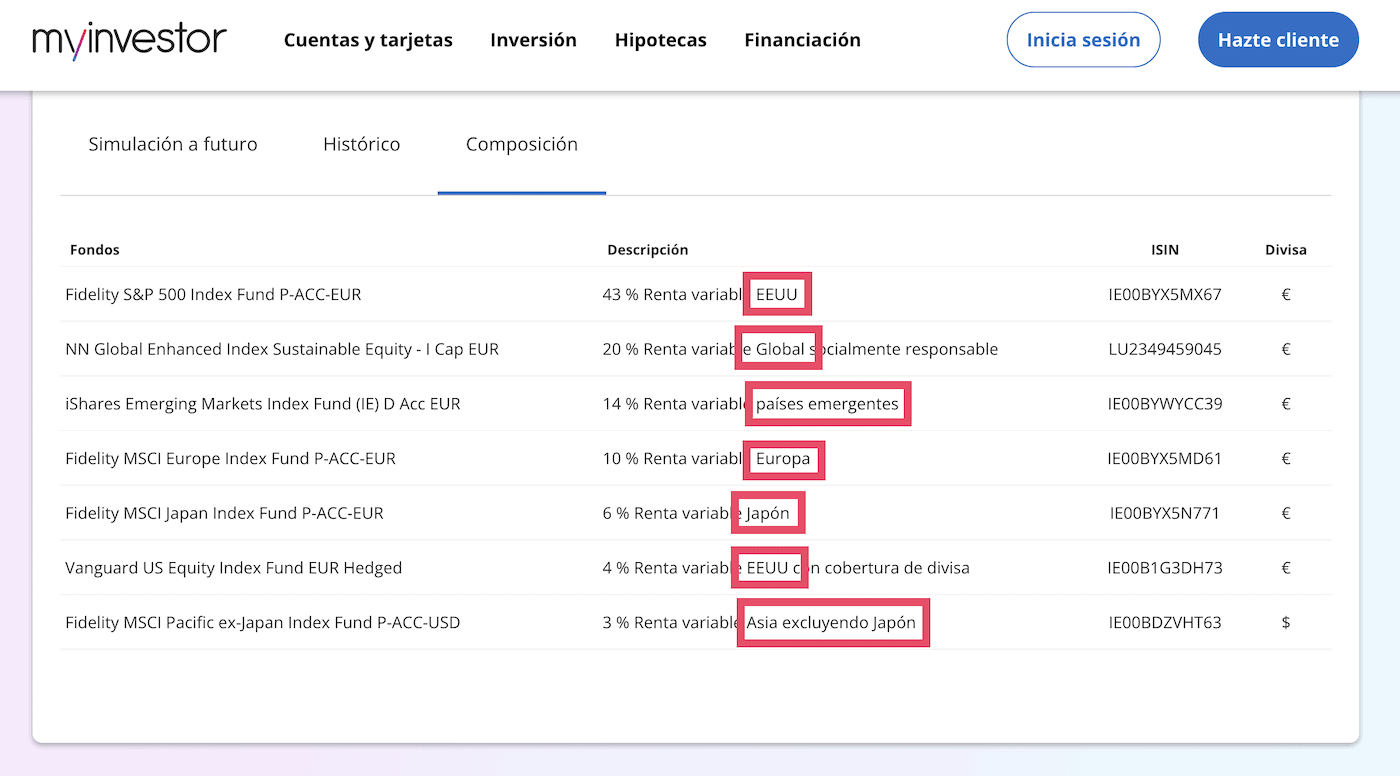Click the € currency of S&P 500 fund
The width and height of the screenshot is (1400, 776).
pos(1286,295)
